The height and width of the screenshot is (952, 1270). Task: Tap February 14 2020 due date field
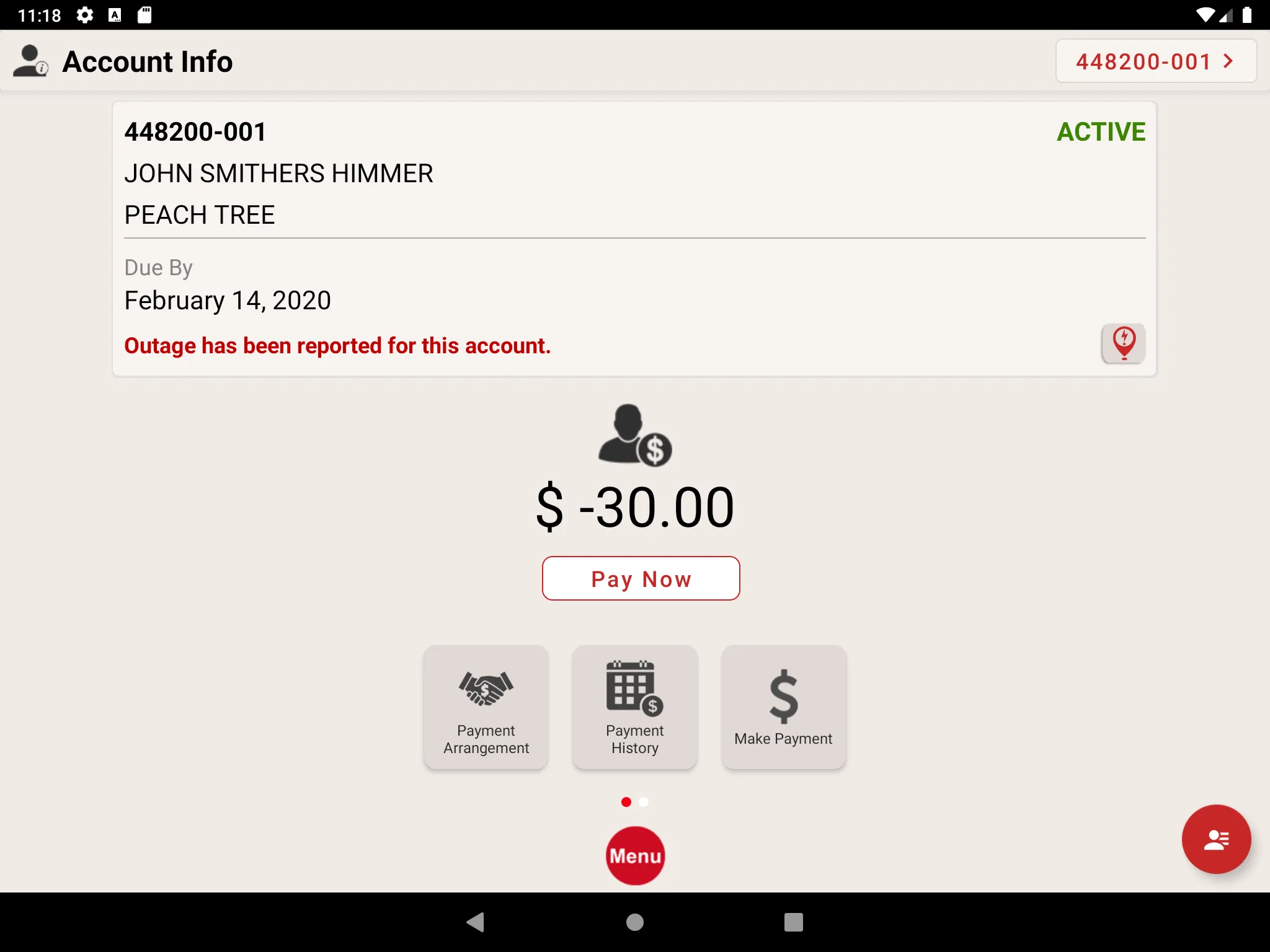click(228, 299)
